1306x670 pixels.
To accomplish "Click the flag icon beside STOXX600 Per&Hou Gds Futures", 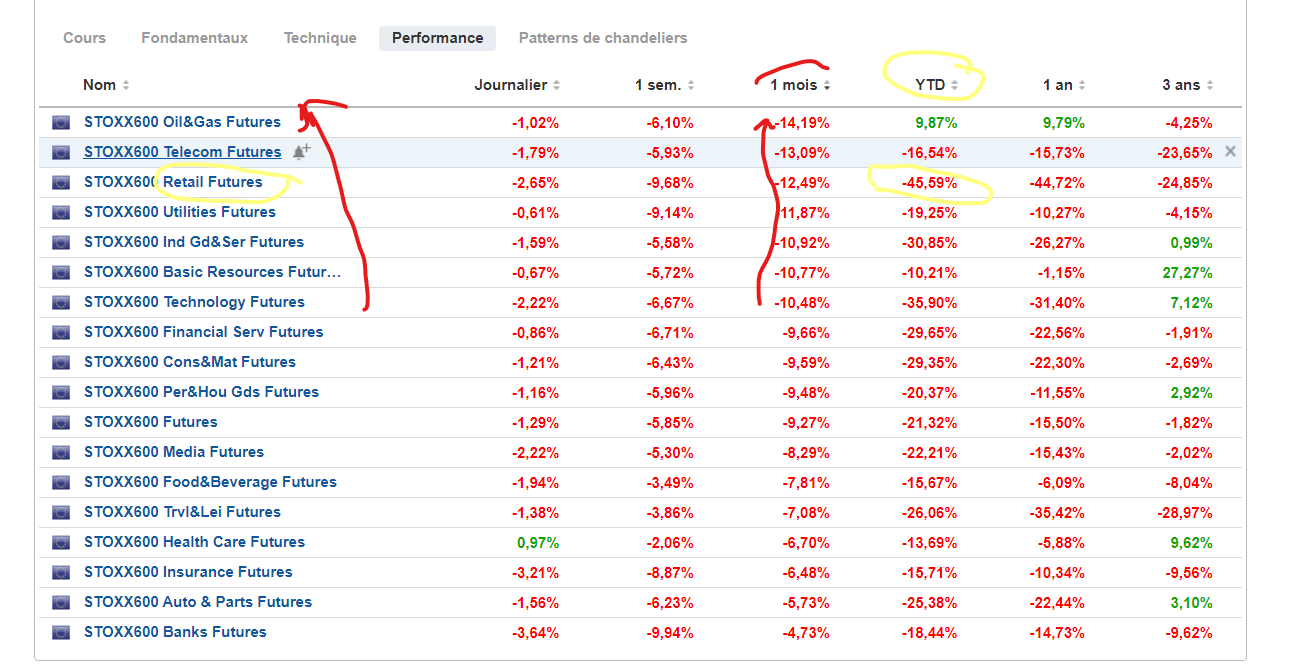I will (61, 393).
